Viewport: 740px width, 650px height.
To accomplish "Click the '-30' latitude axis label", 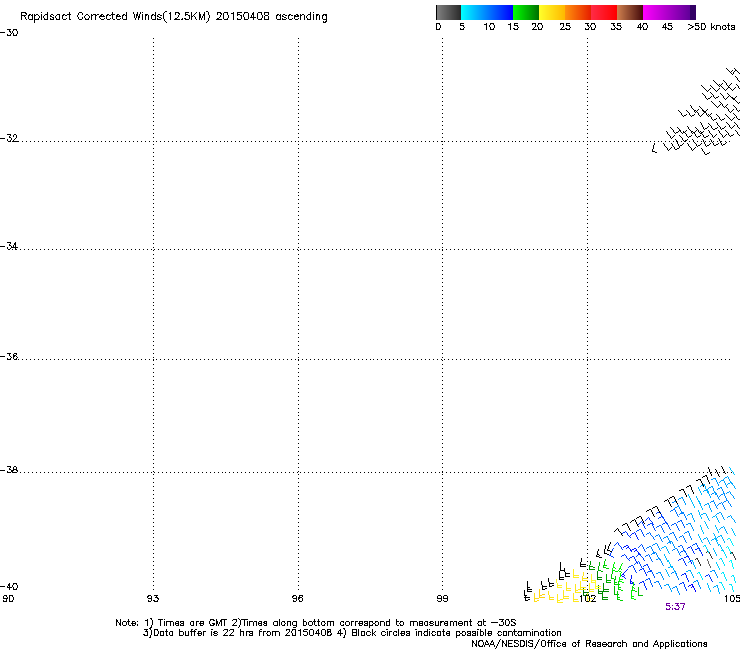I will [9, 33].
